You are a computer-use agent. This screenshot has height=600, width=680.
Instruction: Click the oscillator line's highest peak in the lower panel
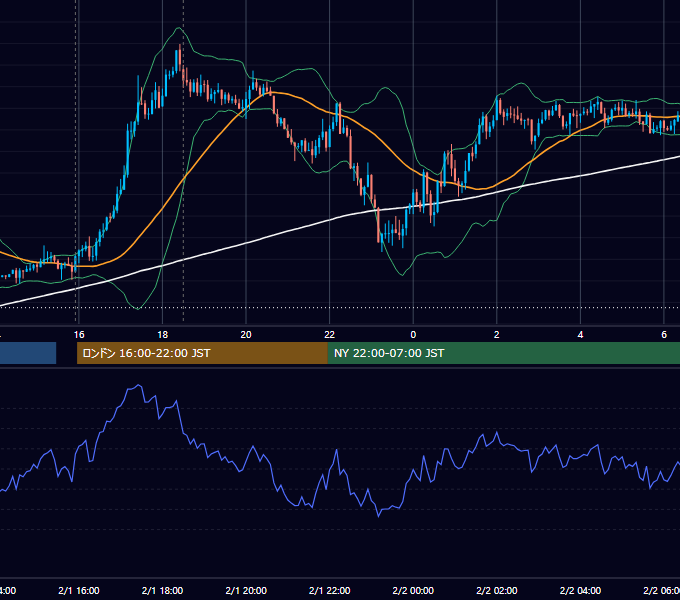[x=138, y=385]
